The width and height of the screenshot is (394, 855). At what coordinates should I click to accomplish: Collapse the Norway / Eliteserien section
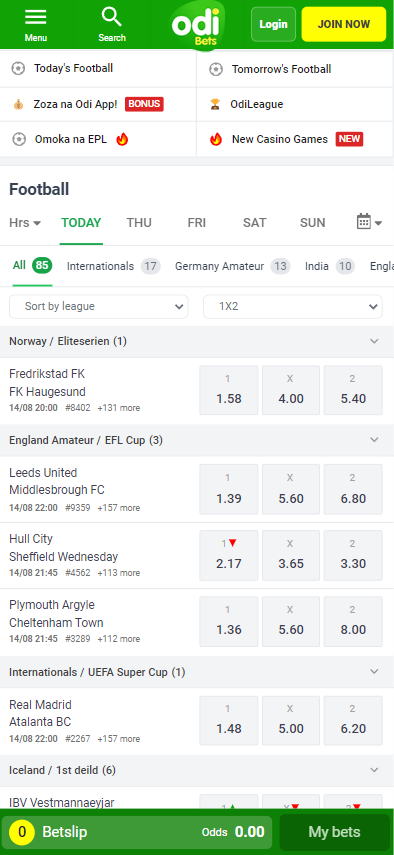point(374,341)
